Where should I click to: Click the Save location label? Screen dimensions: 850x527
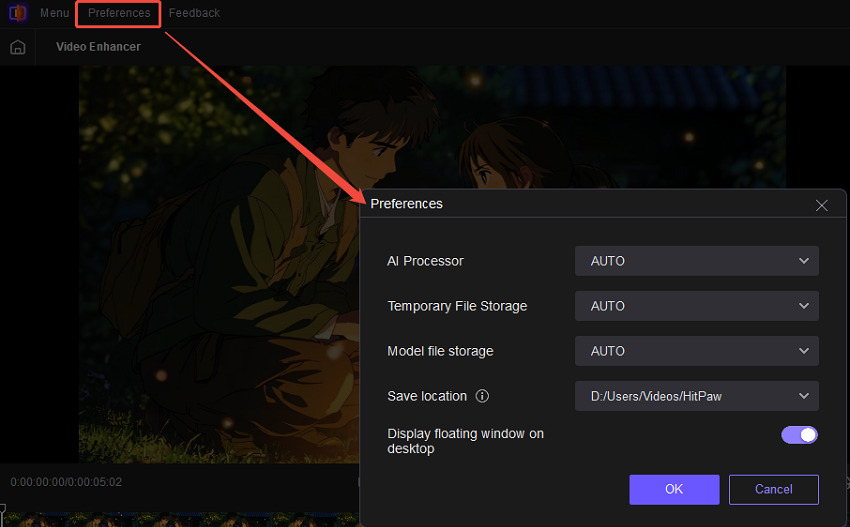click(427, 396)
